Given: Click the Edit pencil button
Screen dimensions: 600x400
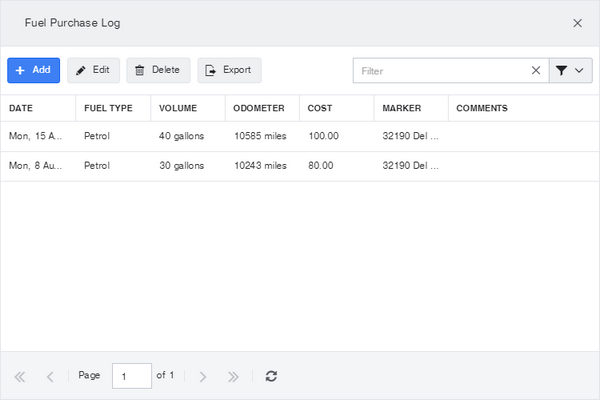Looking at the screenshot, I should coord(93,70).
